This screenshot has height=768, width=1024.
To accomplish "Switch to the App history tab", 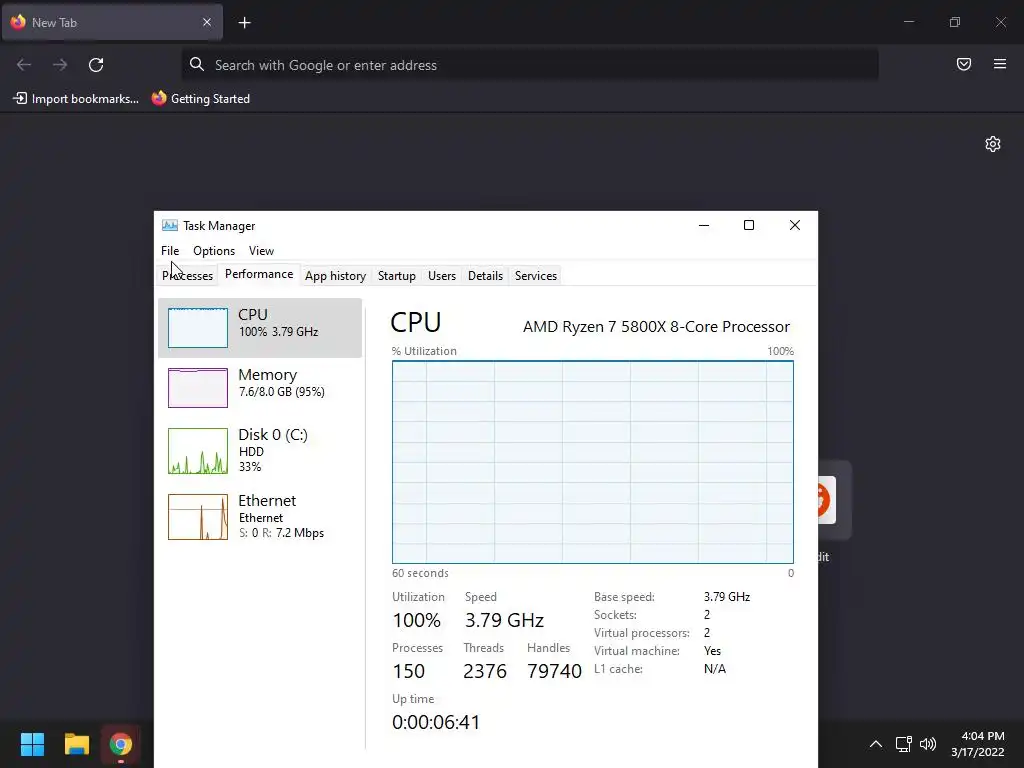I will pyautogui.click(x=335, y=276).
